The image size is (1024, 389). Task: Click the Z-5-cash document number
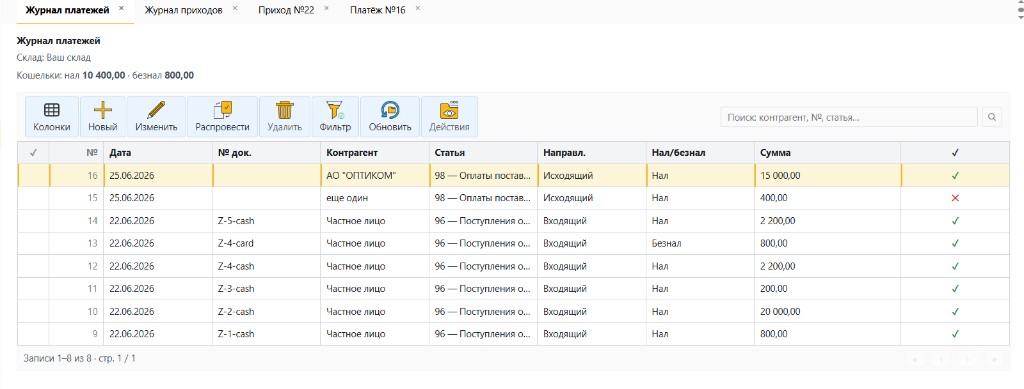coord(236,221)
